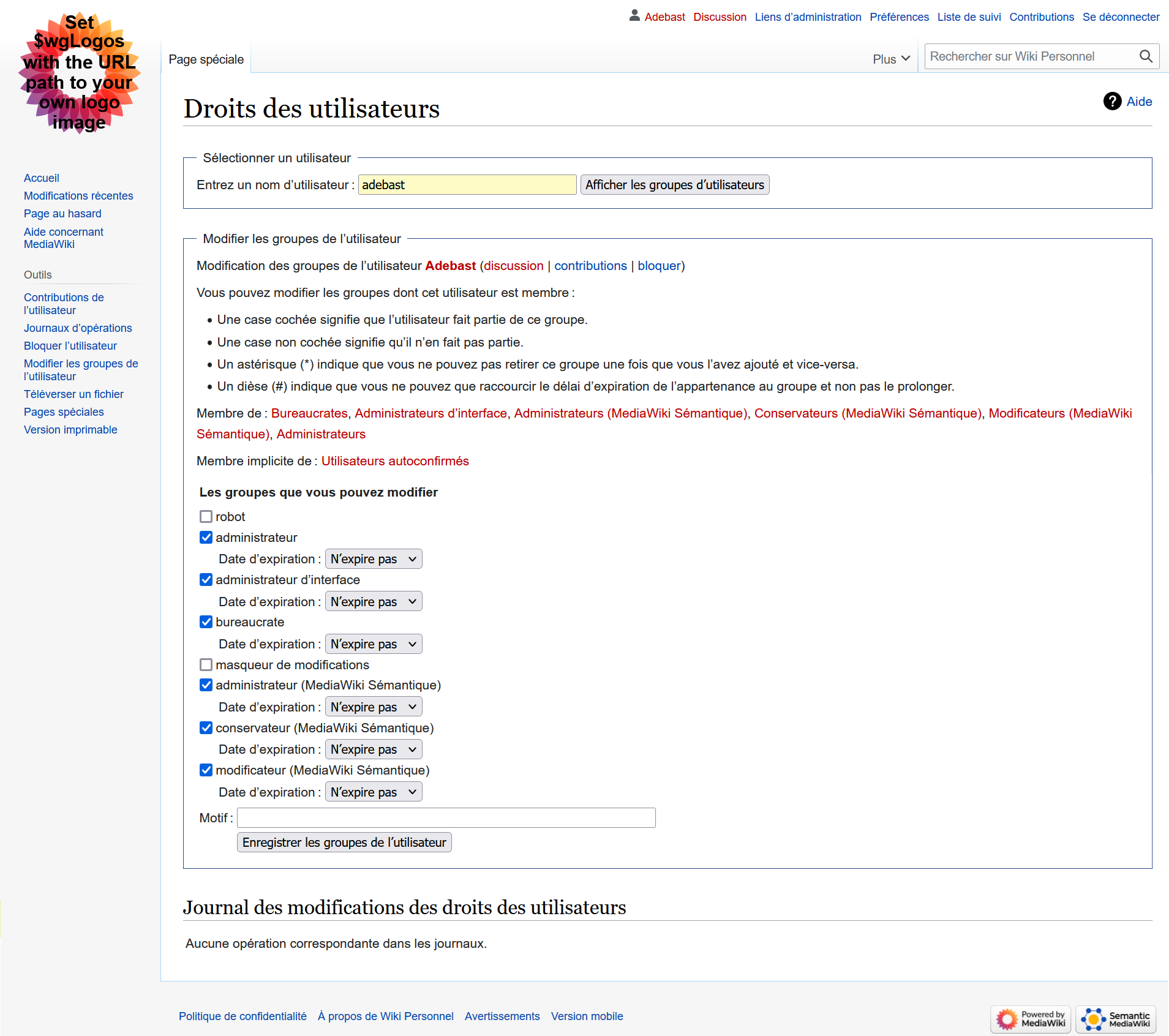
Task: Open Pages spéciales
Action: [x=64, y=411]
